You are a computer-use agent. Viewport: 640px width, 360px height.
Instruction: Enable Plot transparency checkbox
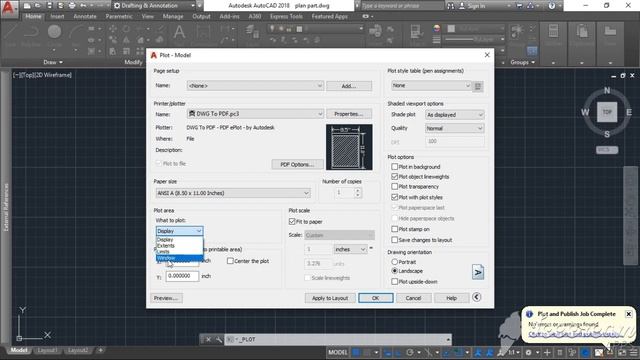pos(394,187)
